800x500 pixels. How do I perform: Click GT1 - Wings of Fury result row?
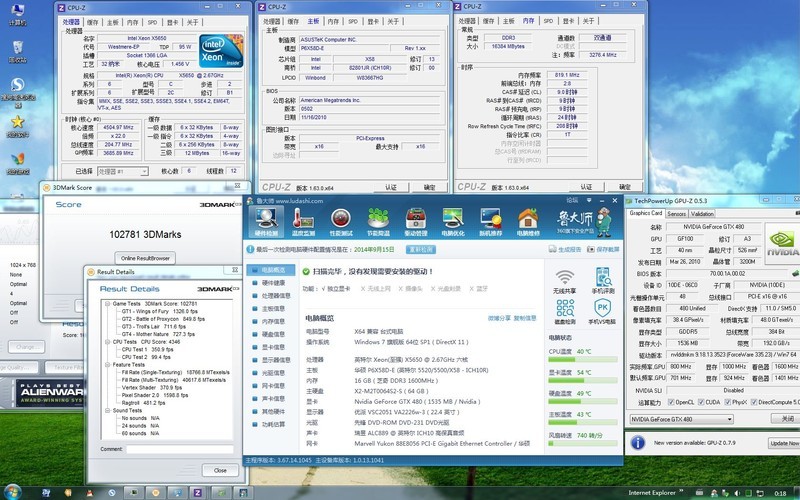coord(156,311)
